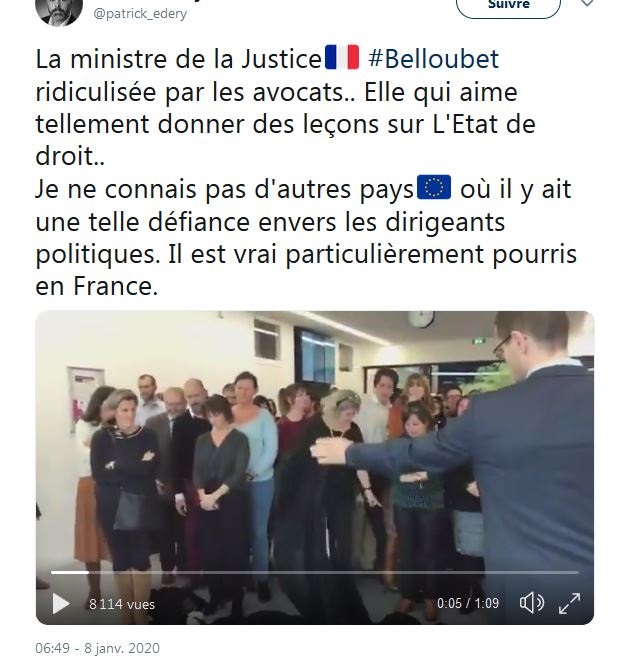Screen dimensions: 621x667
Task: Click the played portion of progress bar
Action: click(70, 573)
